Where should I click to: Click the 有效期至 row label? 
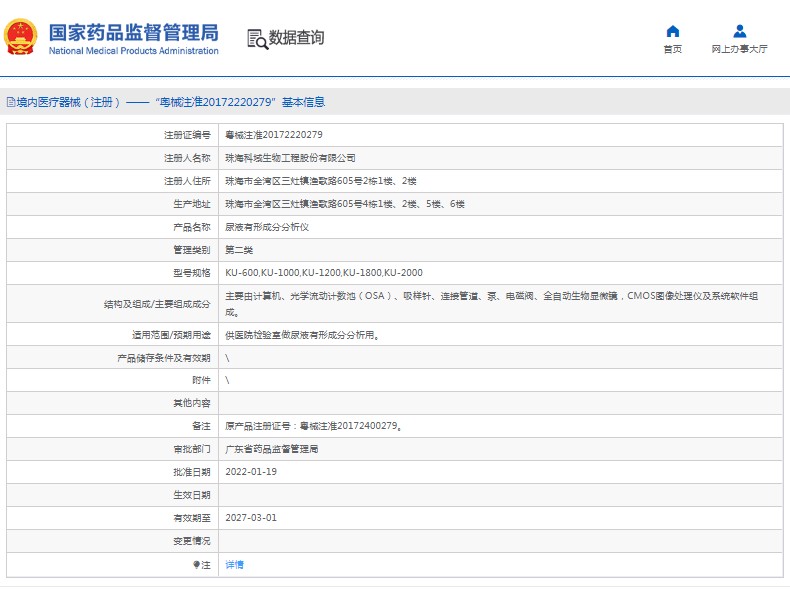point(191,518)
